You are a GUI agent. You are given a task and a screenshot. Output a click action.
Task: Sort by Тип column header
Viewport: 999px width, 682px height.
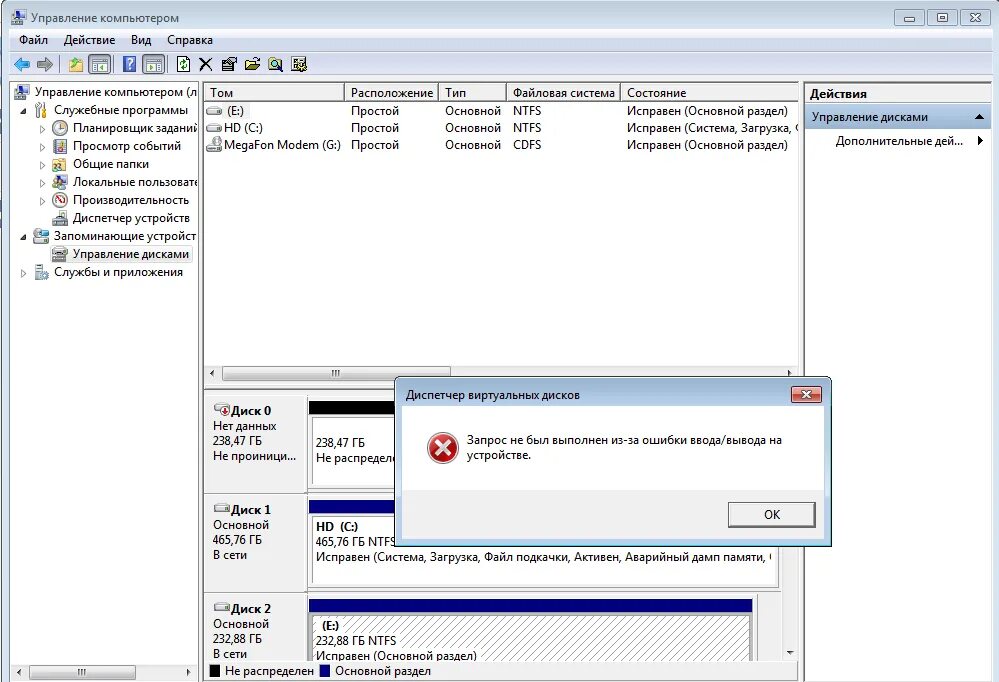pyautogui.click(x=472, y=92)
